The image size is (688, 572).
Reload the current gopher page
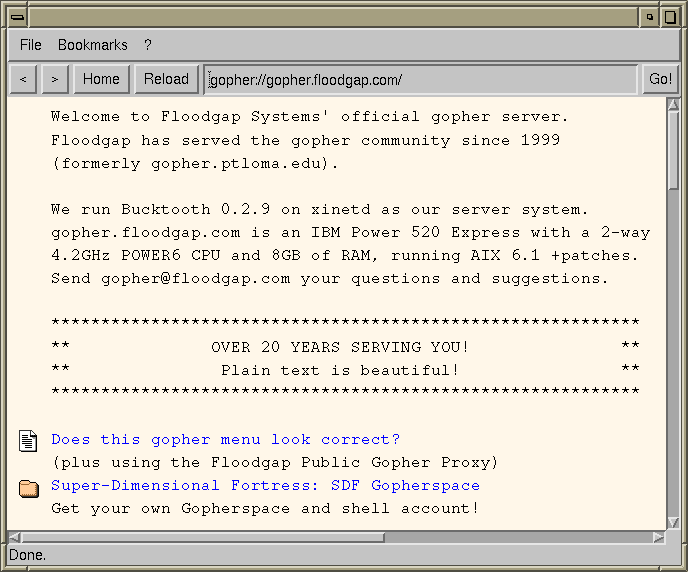tap(166, 79)
